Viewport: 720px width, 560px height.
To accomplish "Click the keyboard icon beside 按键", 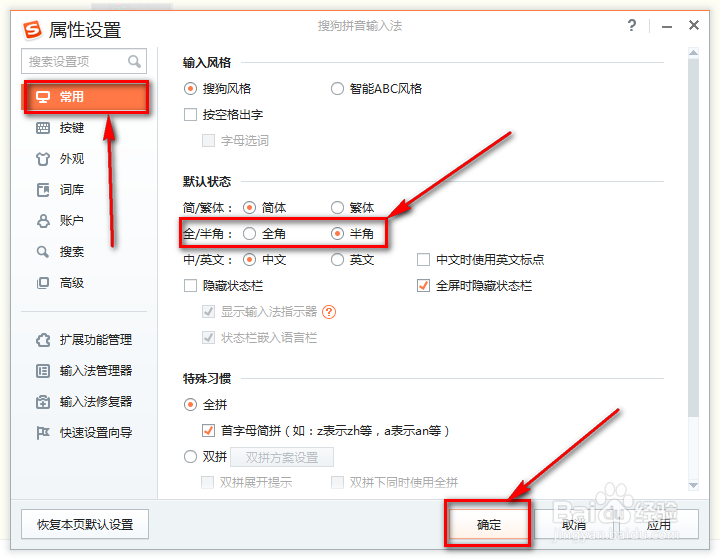I will [x=43, y=128].
